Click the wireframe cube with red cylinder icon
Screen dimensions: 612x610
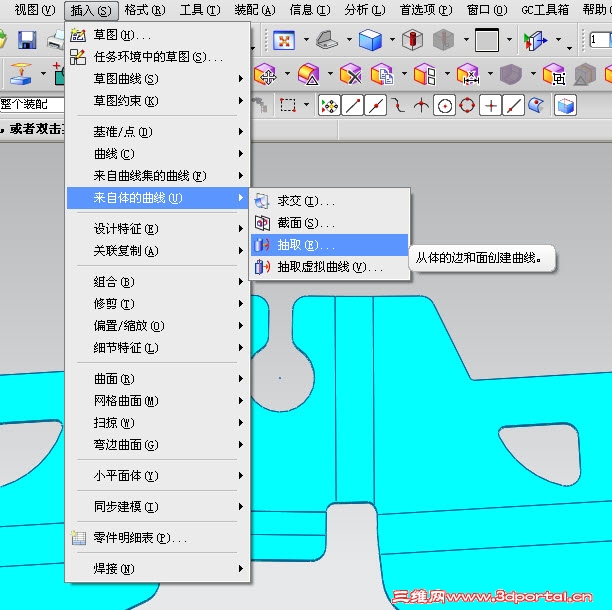pos(413,40)
